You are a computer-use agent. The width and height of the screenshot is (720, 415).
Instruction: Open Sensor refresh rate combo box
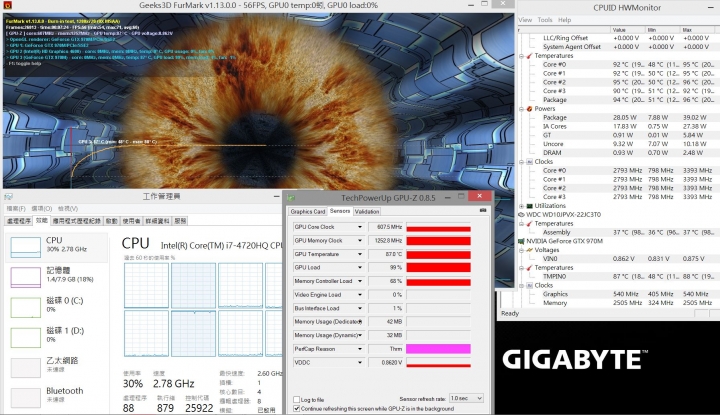pyautogui.click(x=466, y=398)
